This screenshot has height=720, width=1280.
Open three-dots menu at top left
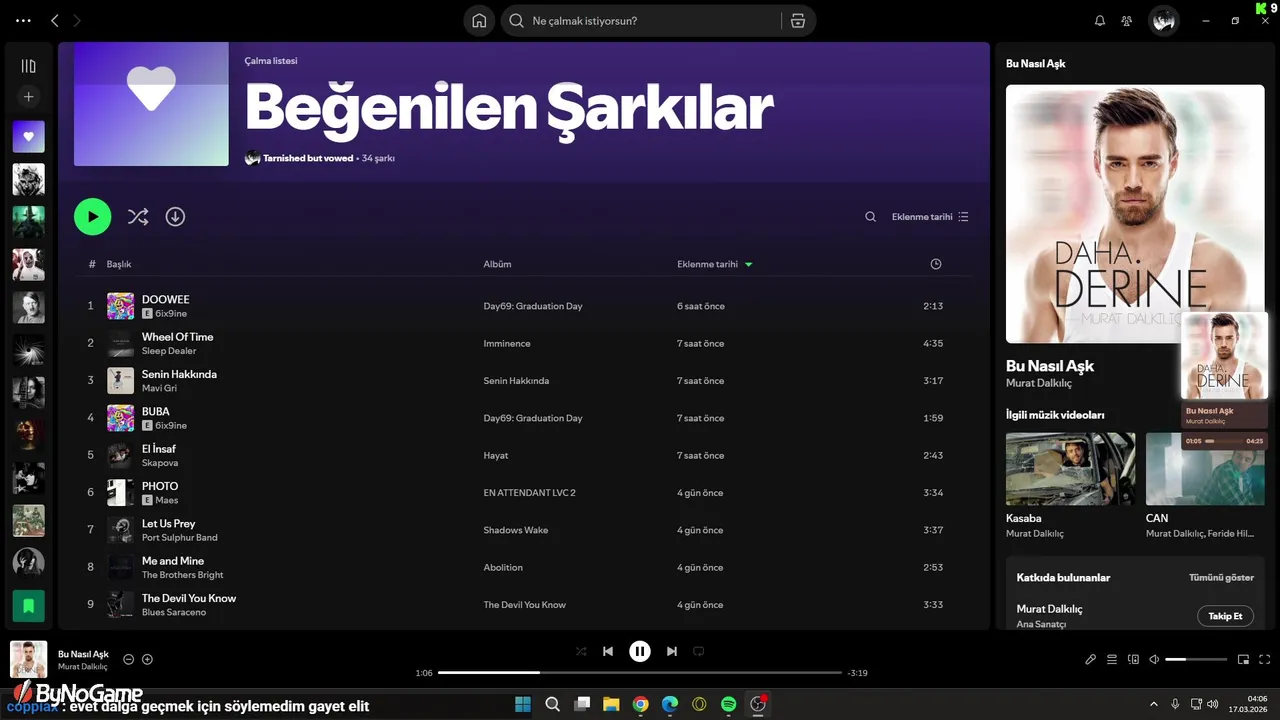pyautogui.click(x=23, y=21)
